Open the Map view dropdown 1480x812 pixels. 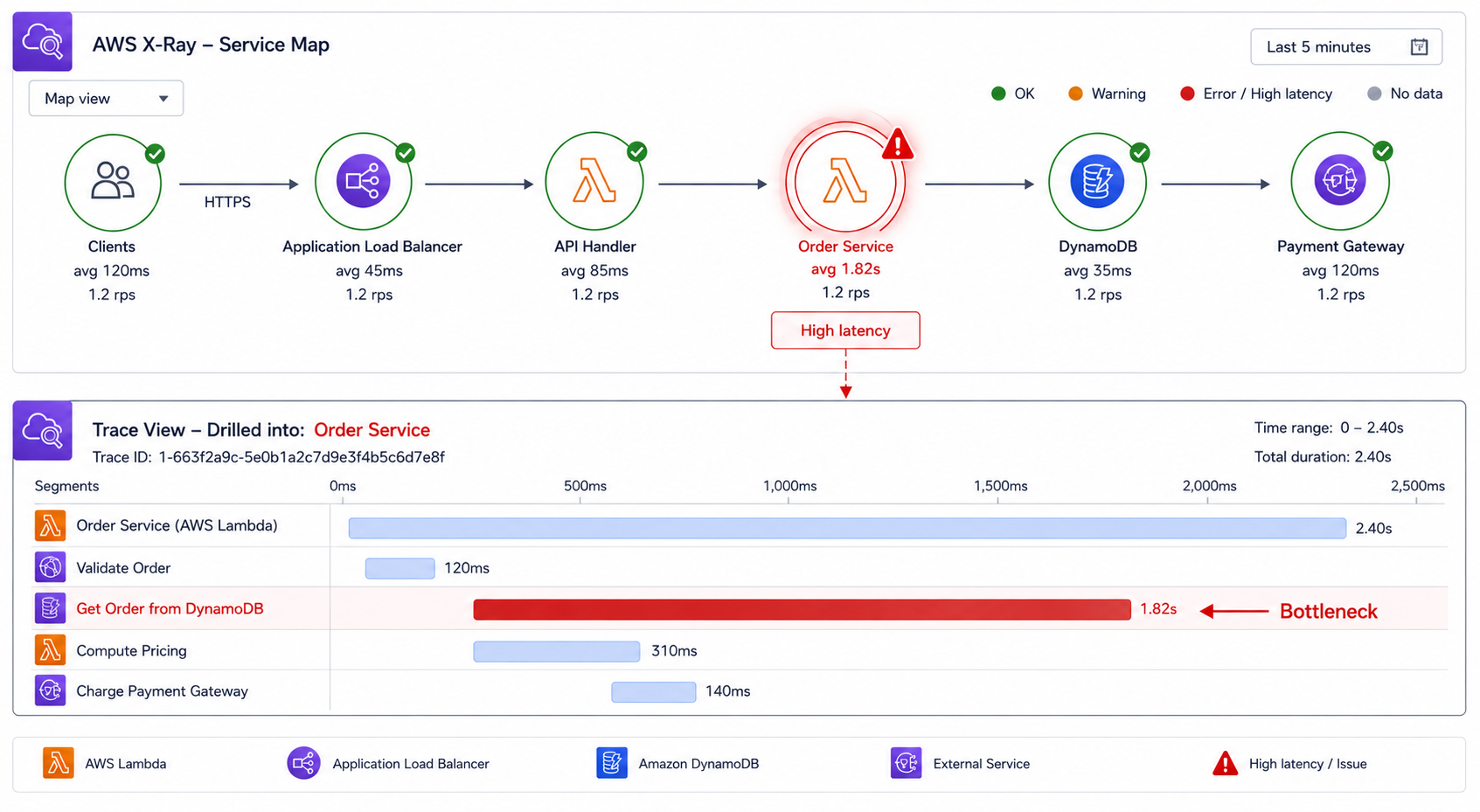click(106, 98)
